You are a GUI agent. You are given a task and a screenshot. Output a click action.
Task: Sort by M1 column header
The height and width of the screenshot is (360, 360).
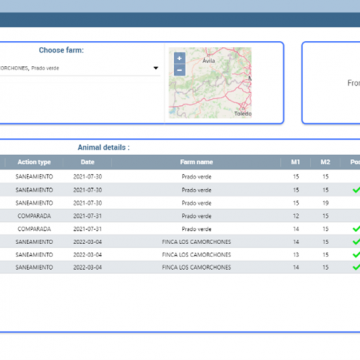coord(296,162)
